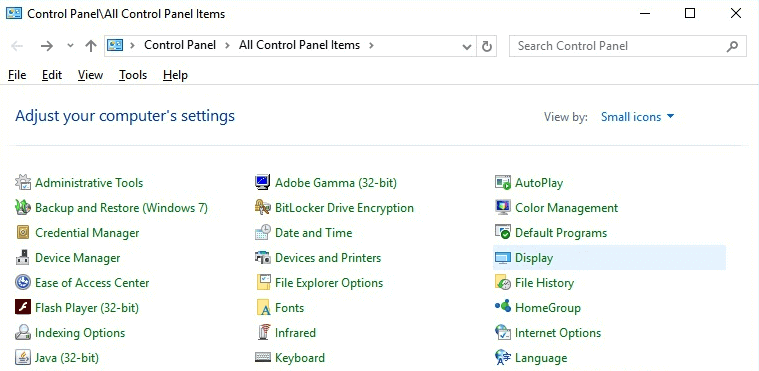Open the HomeGroup link
The image size is (759, 371).
click(x=547, y=308)
